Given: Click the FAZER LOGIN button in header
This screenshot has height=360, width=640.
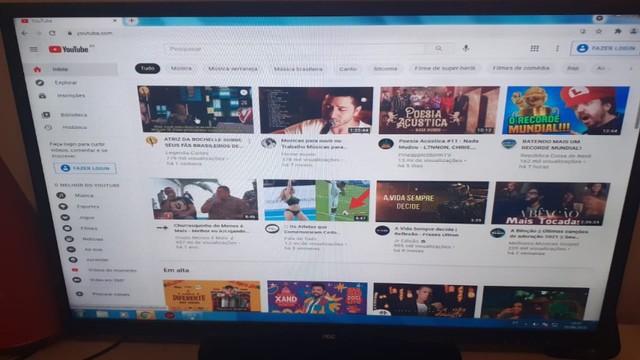Looking at the screenshot, I should tap(606, 48).
